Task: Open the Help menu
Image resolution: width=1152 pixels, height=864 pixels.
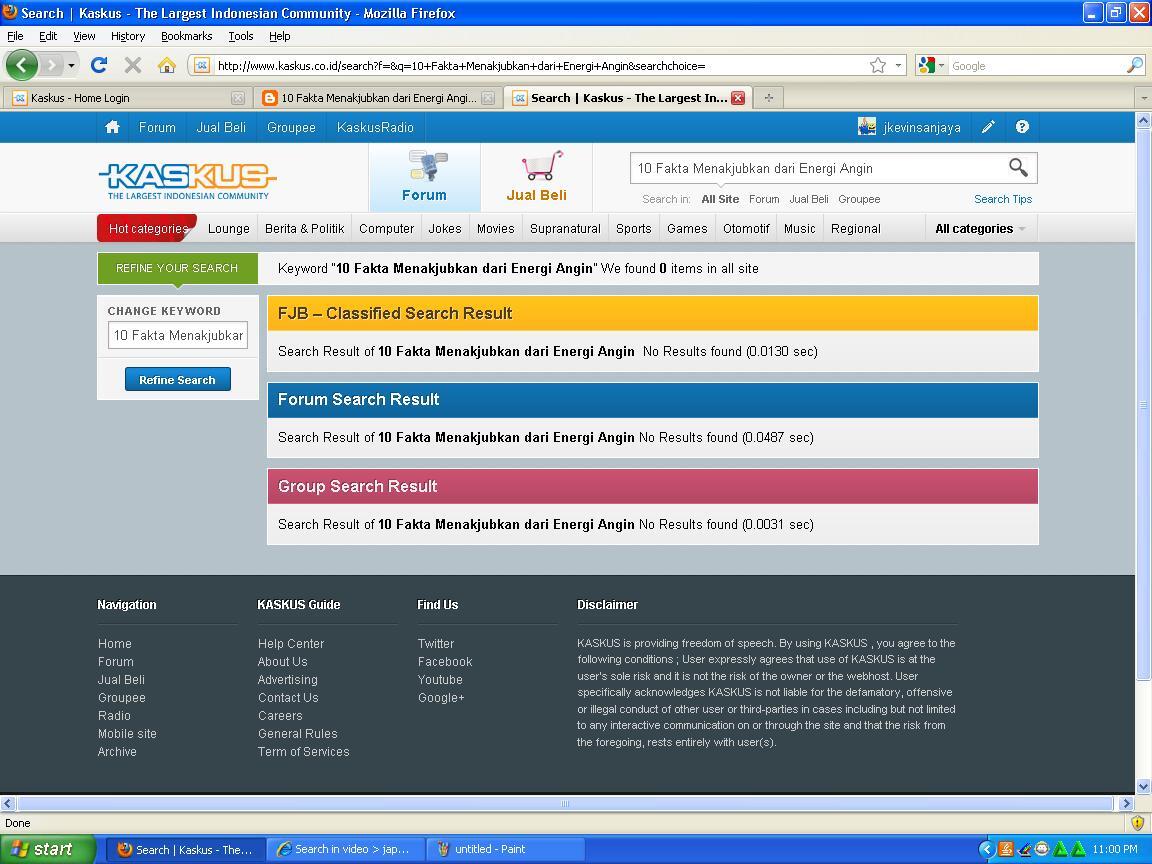Action: pos(279,36)
